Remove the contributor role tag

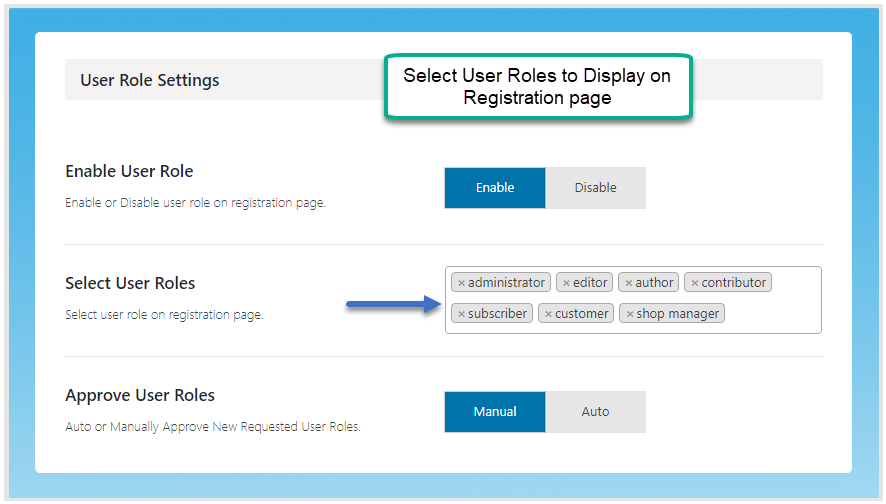[x=695, y=283]
